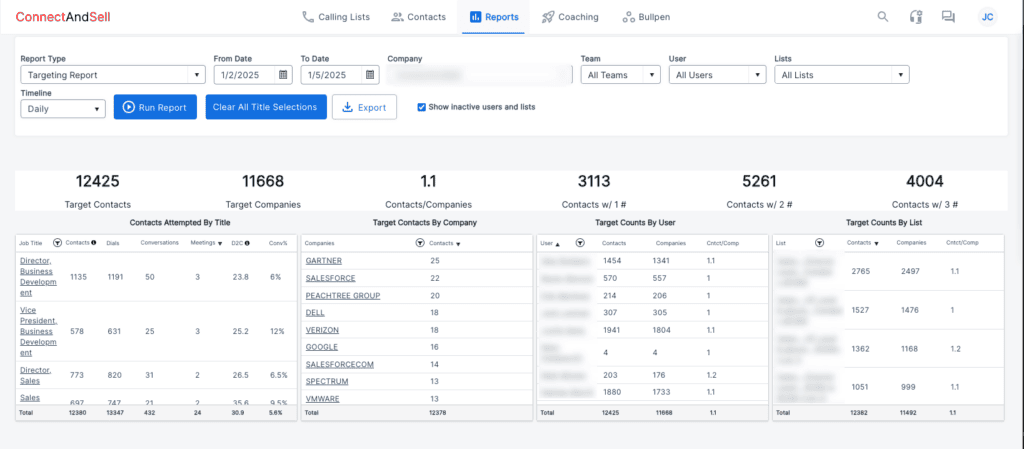Open the search magnifier icon
Viewport: 1024px width, 449px height.
coord(882,17)
